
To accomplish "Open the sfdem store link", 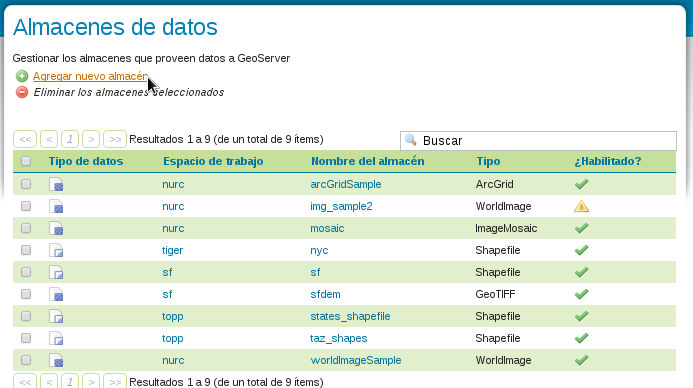I will tap(325, 294).
